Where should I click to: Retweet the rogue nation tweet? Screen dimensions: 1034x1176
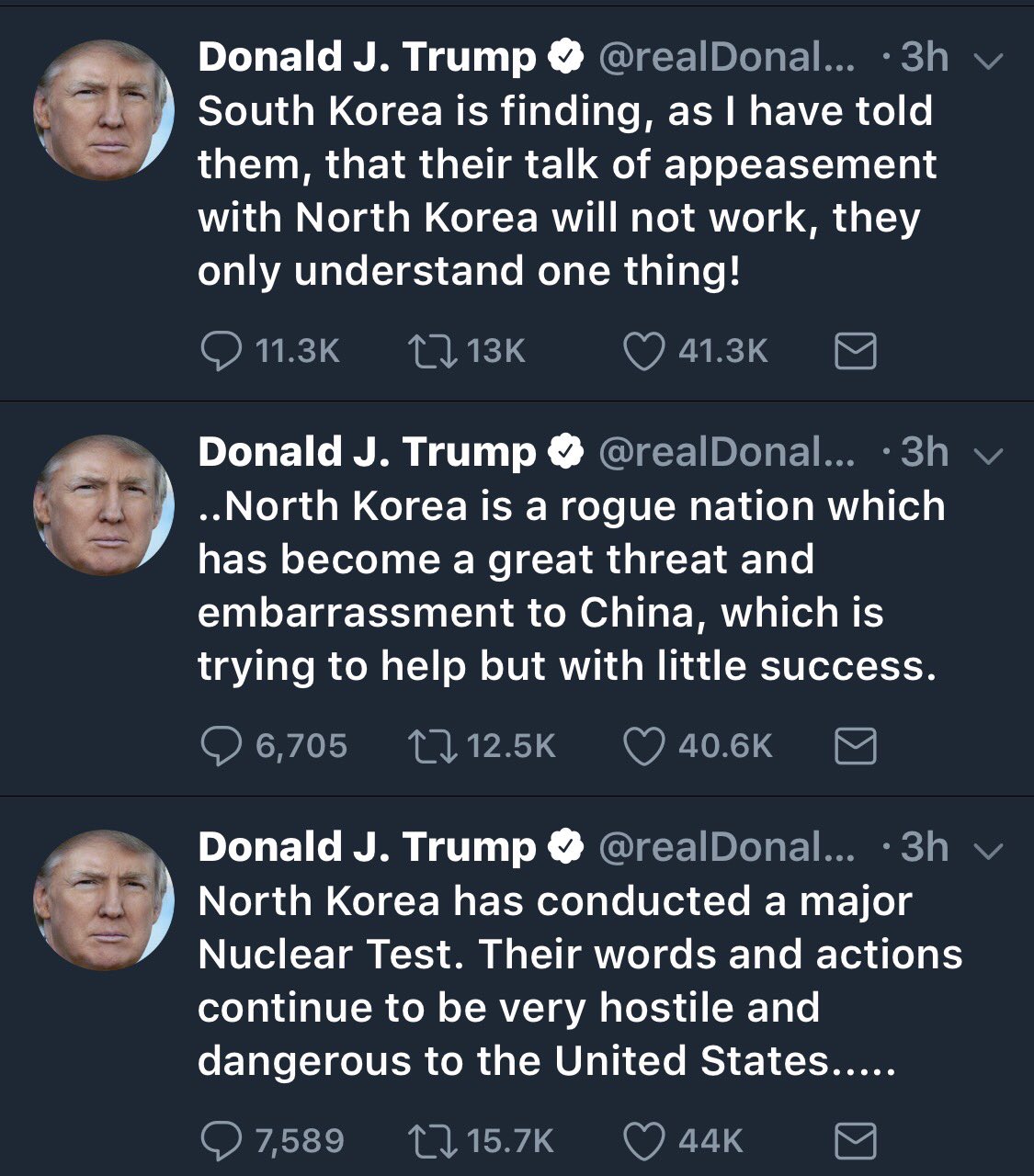point(434,746)
